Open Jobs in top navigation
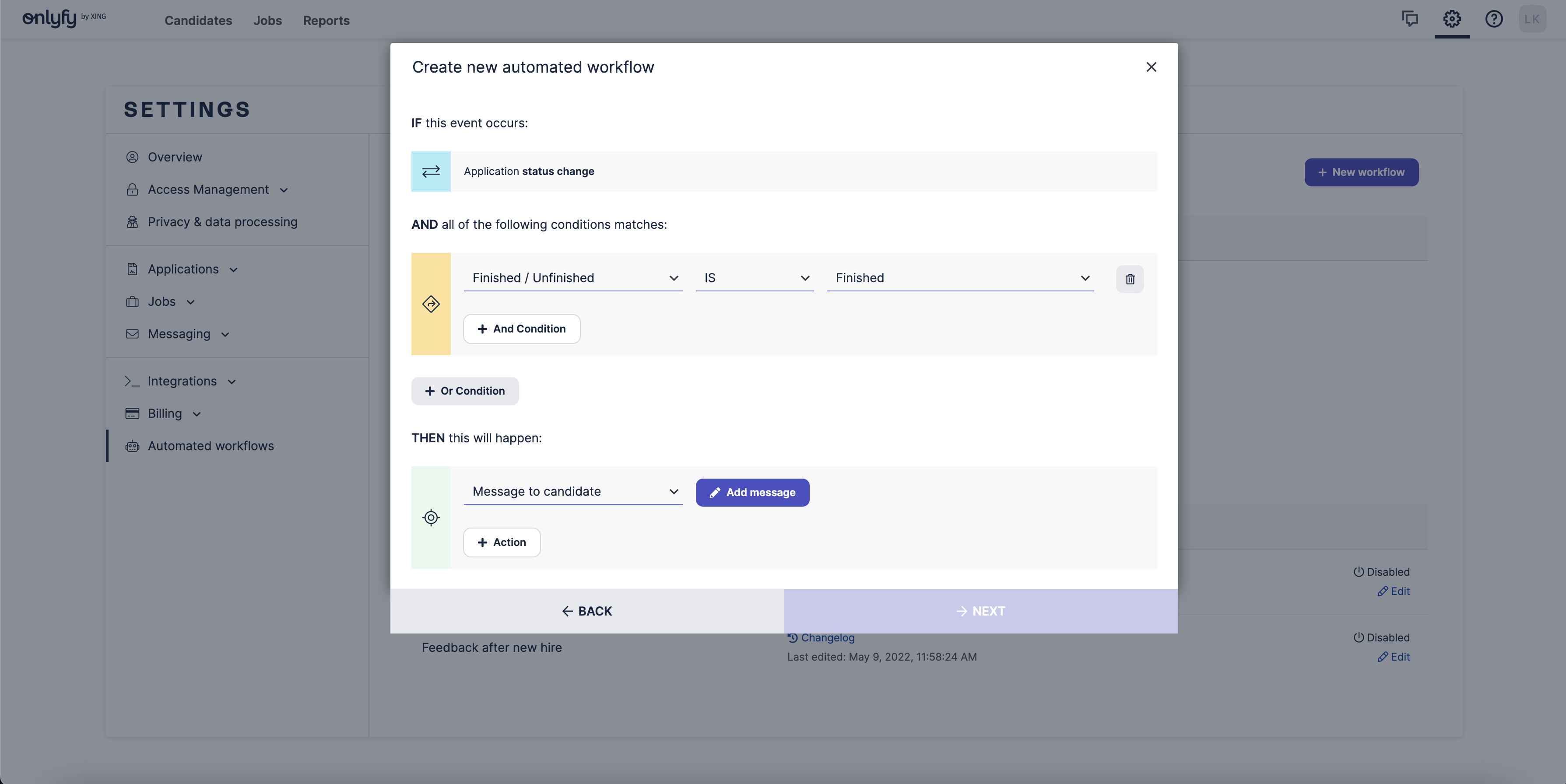 267,21
